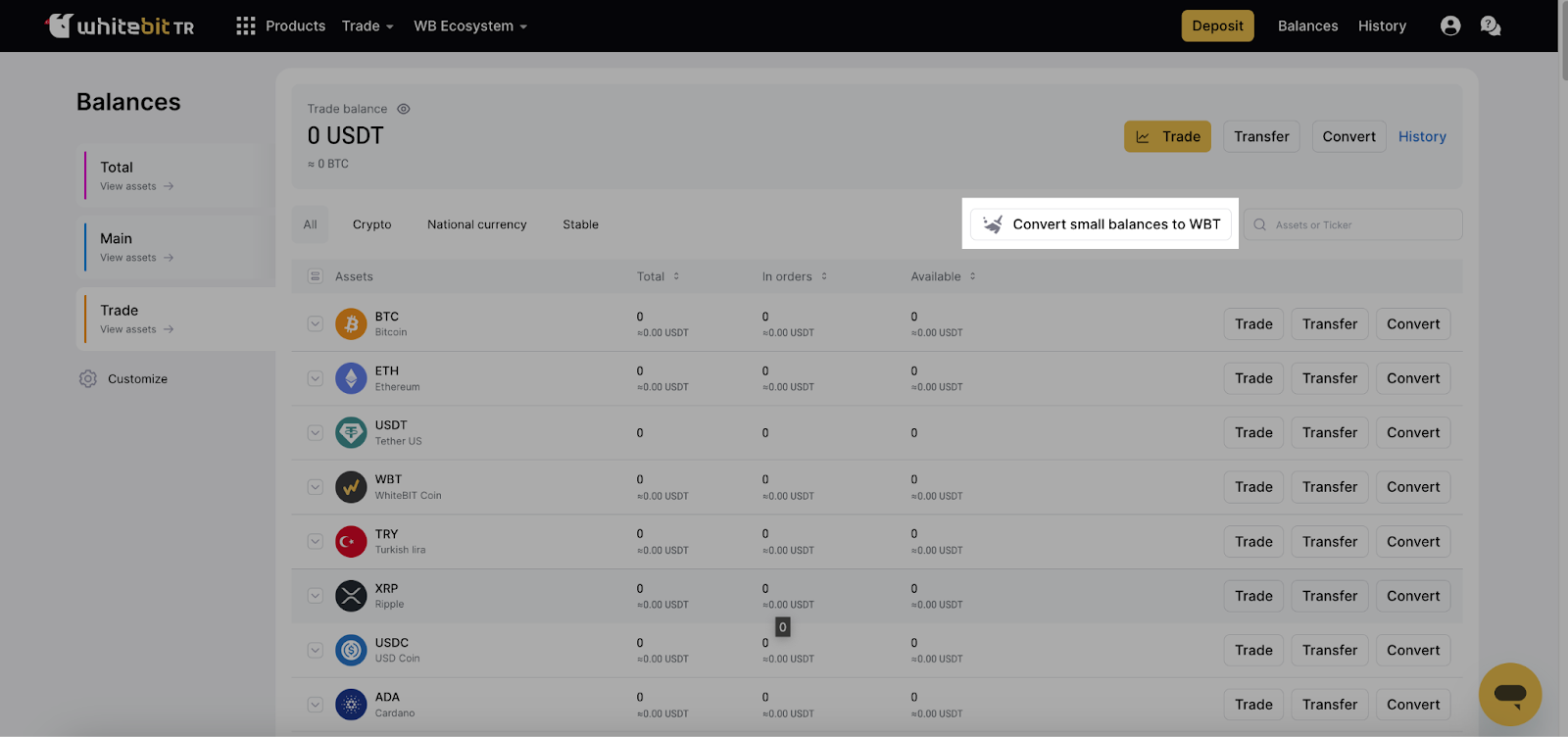Screen dimensions: 1568x737
Task: Select the Stable filter tab
Action: [581, 224]
